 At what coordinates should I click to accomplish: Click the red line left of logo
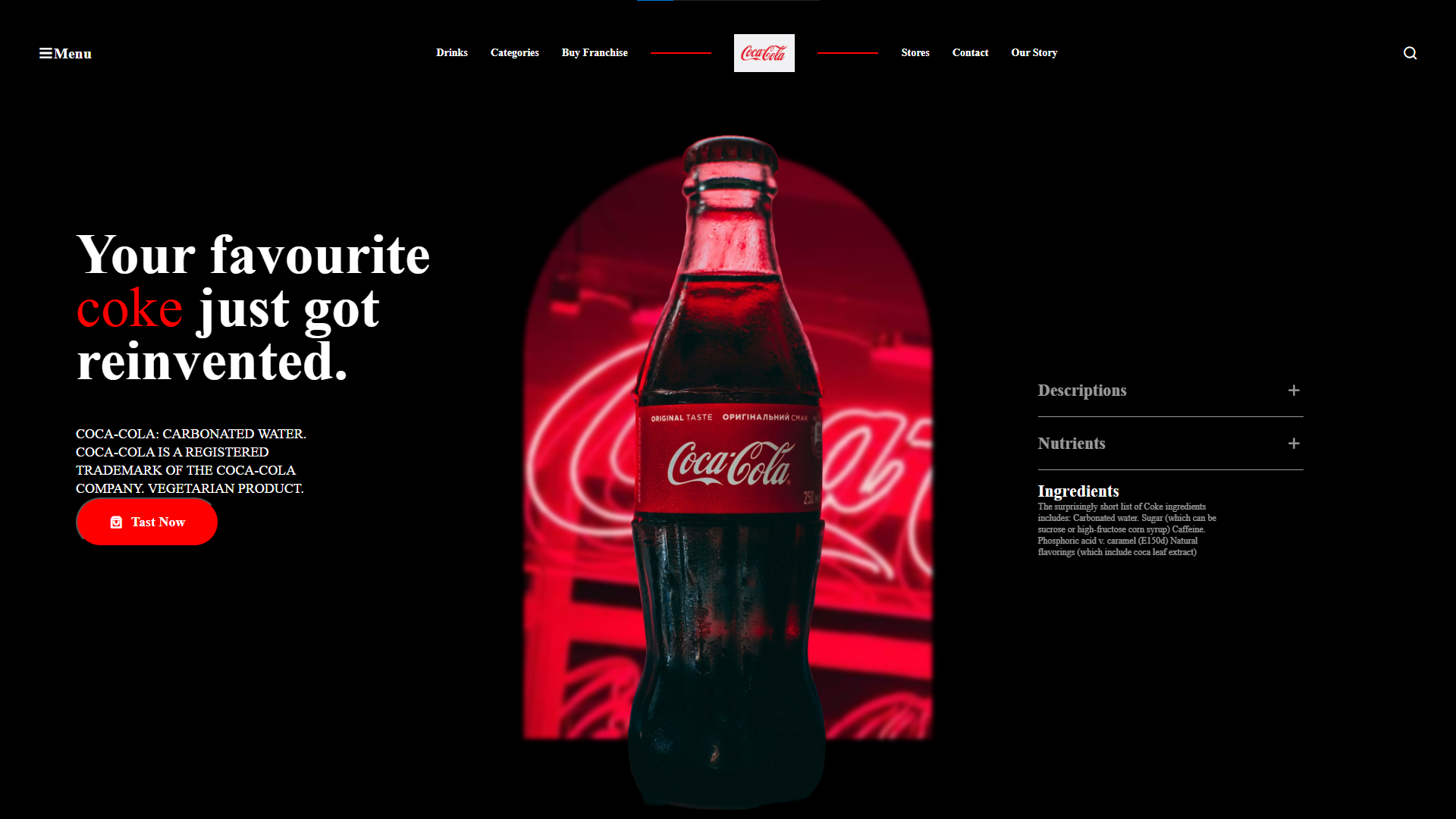pos(681,53)
